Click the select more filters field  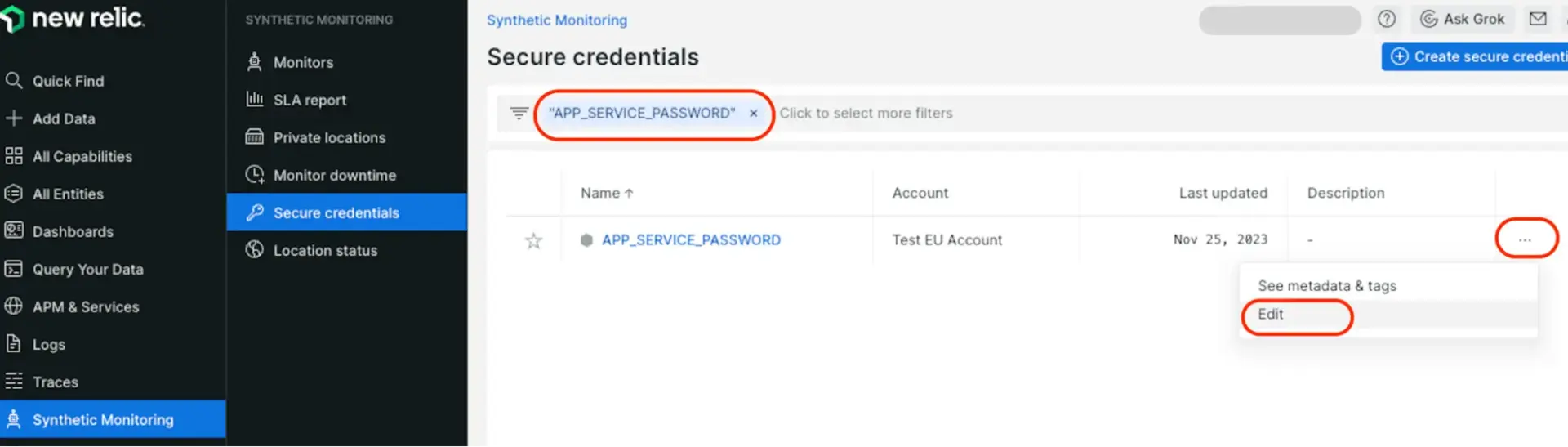(x=866, y=114)
